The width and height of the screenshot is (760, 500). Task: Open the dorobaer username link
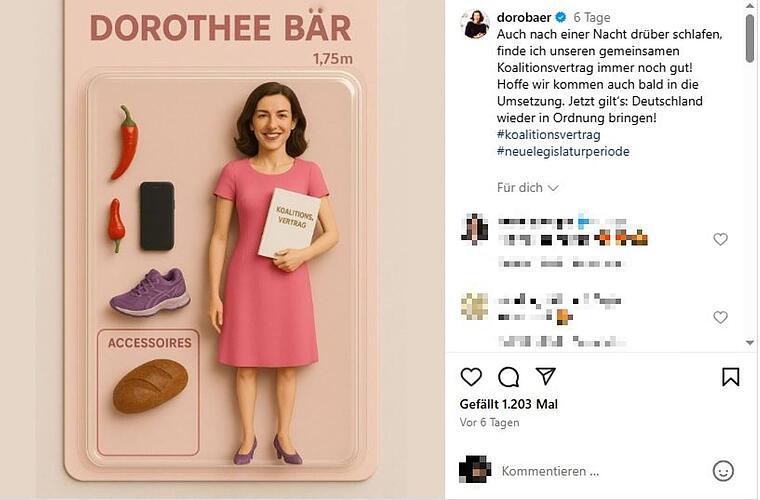pos(524,17)
